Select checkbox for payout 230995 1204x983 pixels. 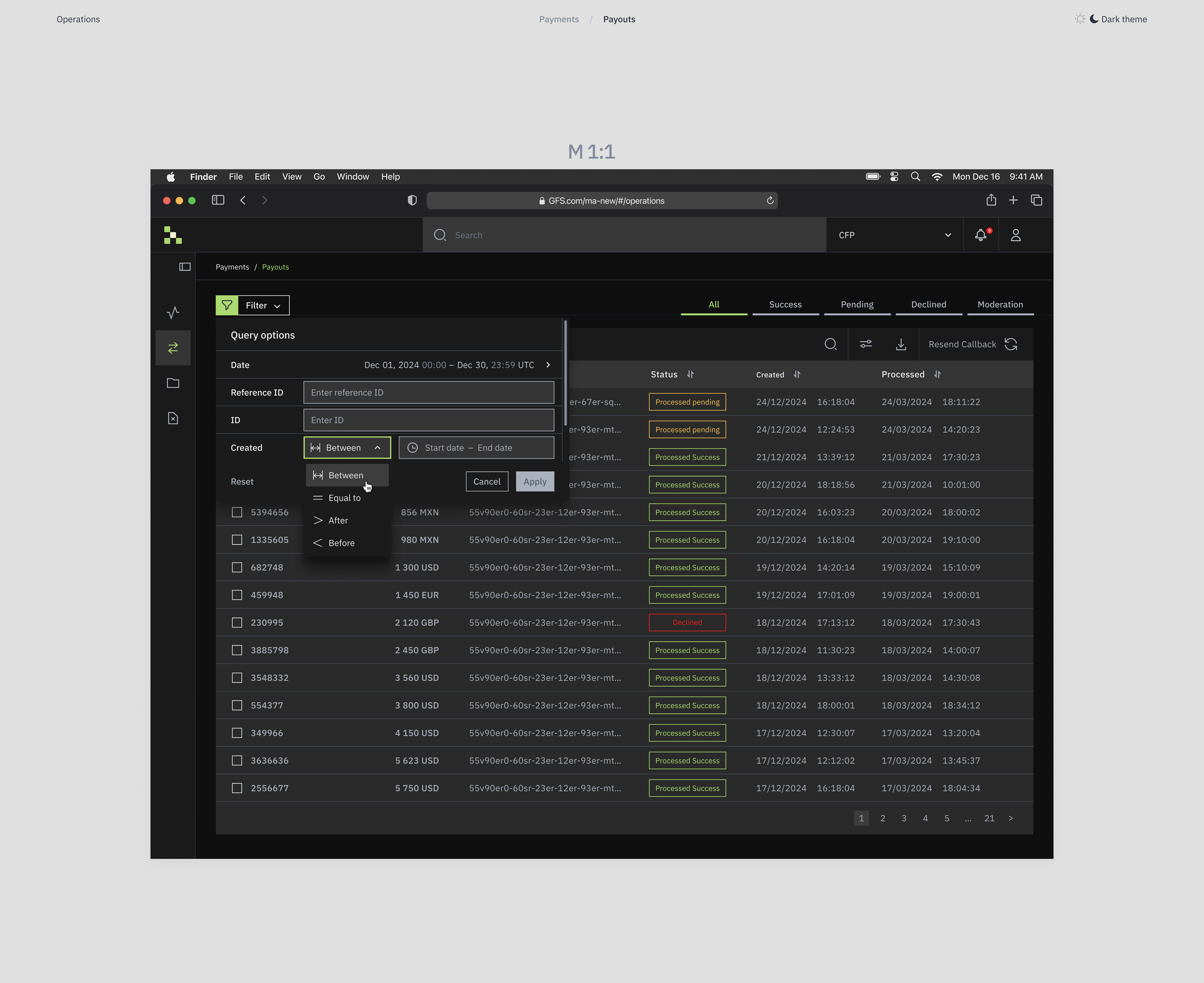coord(237,622)
